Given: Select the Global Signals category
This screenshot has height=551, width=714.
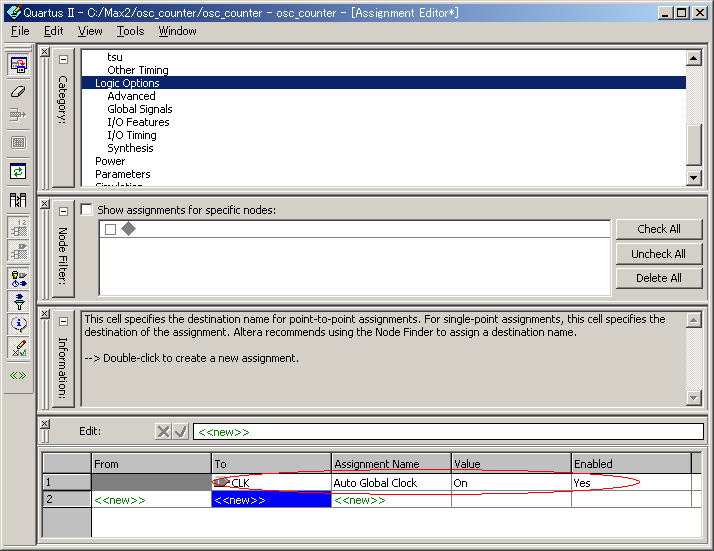Looking at the screenshot, I should [140, 109].
